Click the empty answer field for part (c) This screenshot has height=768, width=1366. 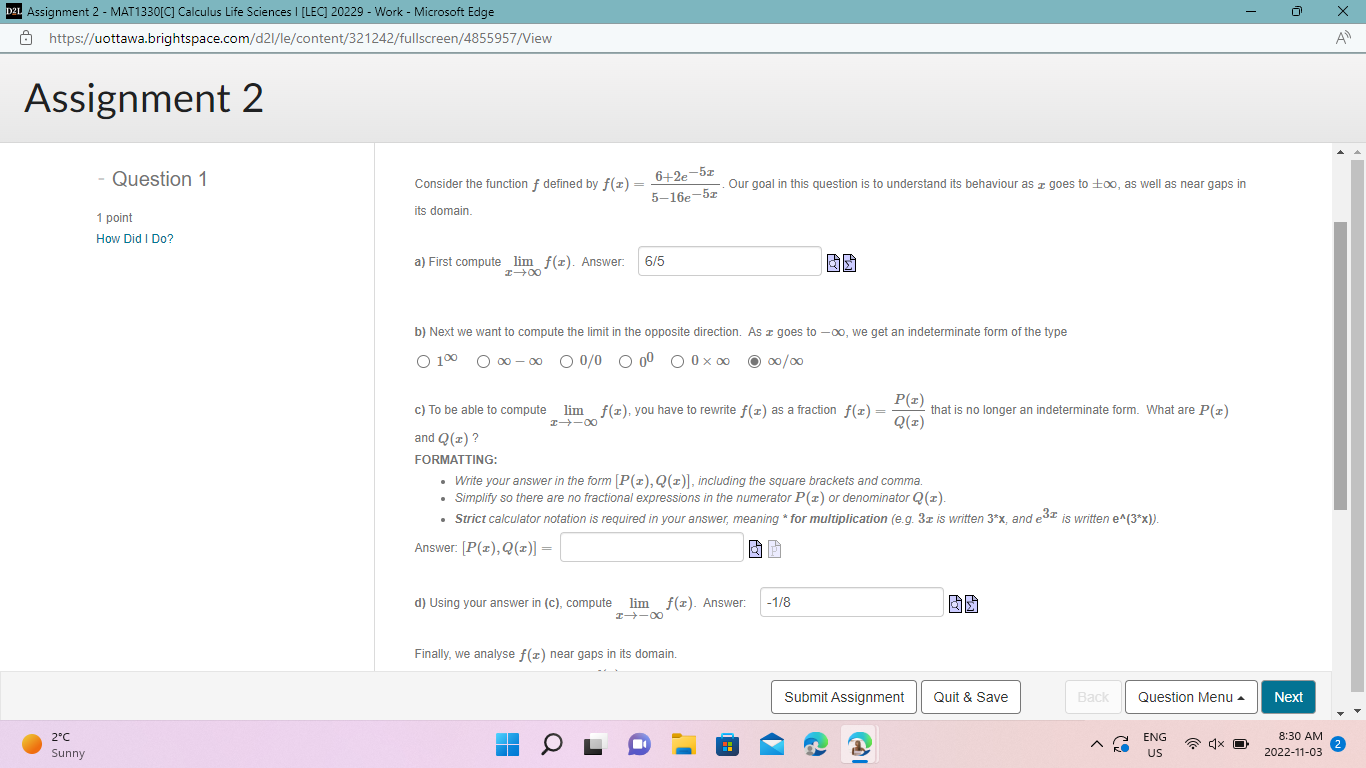(x=651, y=547)
